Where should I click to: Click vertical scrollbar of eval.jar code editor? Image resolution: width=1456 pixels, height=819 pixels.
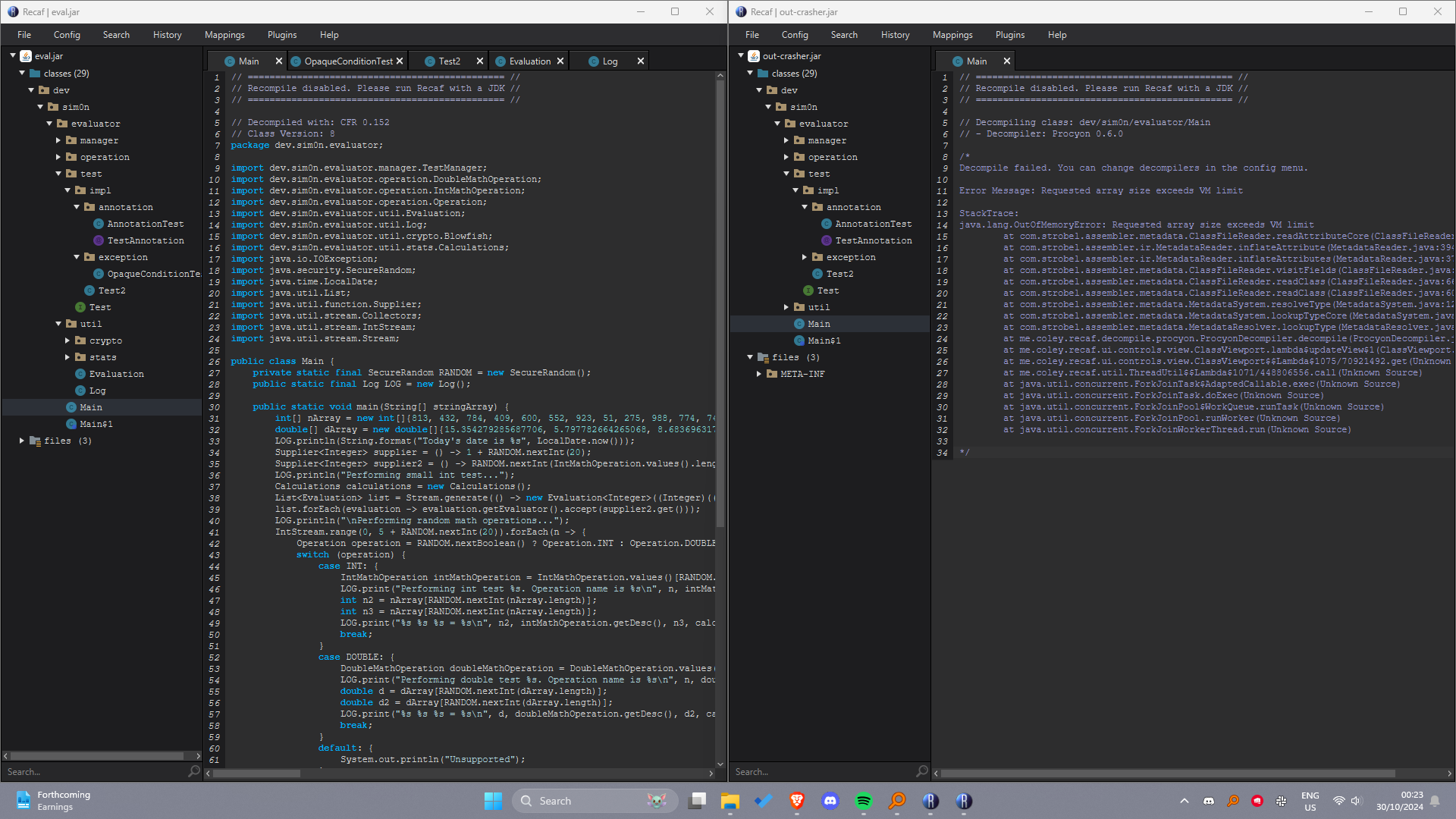point(720,303)
